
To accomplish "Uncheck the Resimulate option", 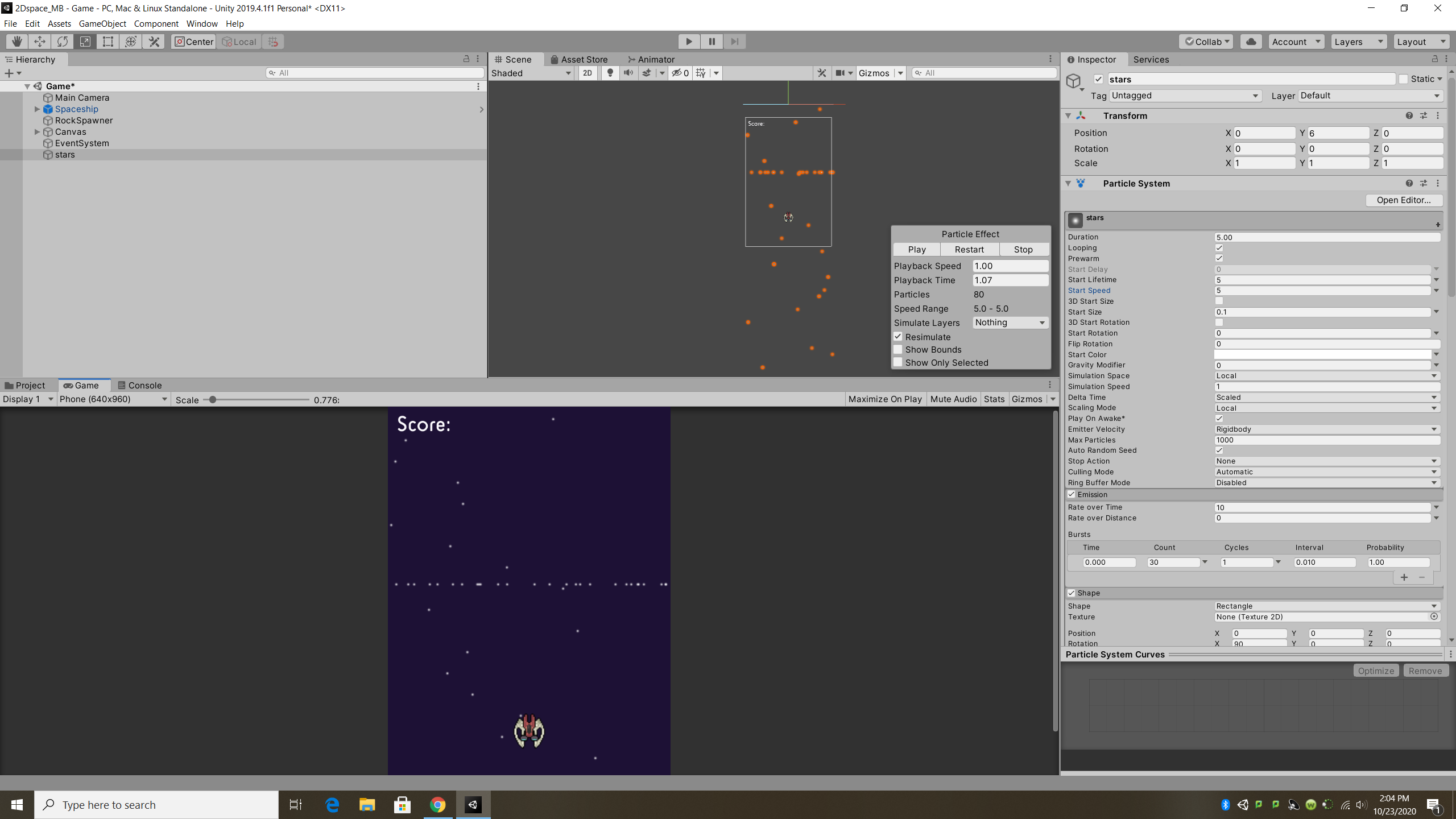I will coord(898,337).
